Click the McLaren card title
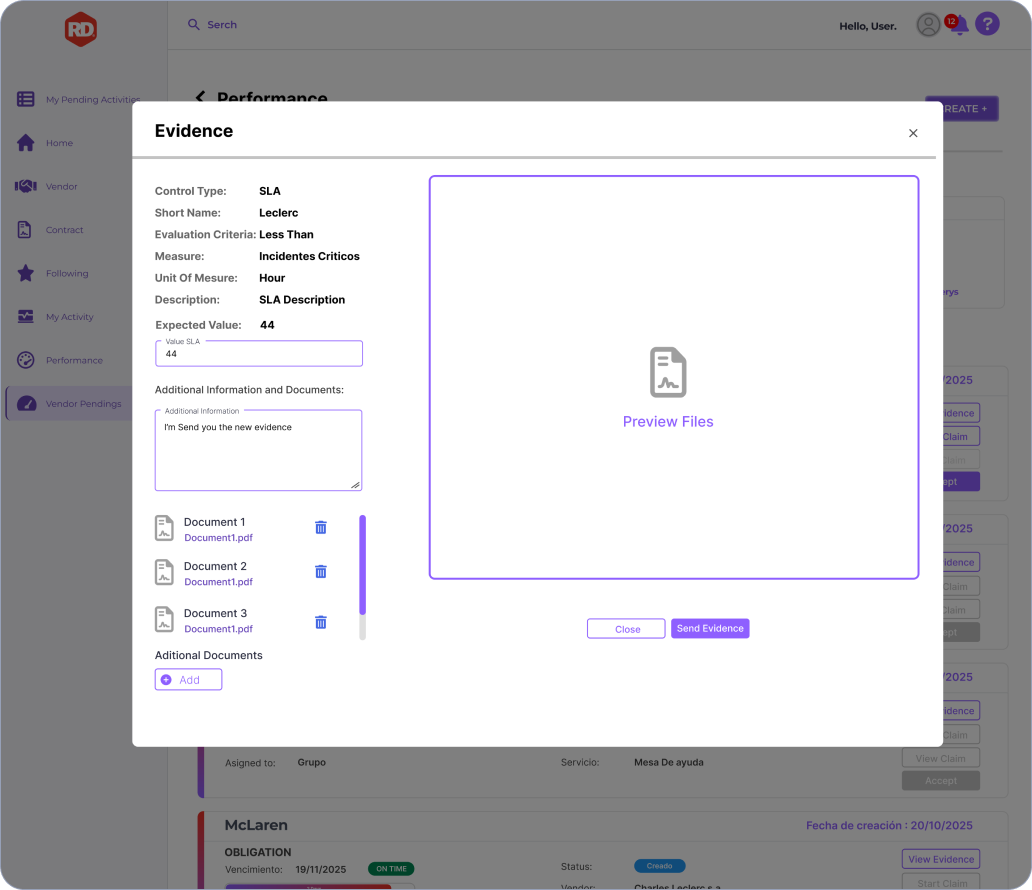The height and width of the screenshot is (890, 1032). (x=256, y=825)
